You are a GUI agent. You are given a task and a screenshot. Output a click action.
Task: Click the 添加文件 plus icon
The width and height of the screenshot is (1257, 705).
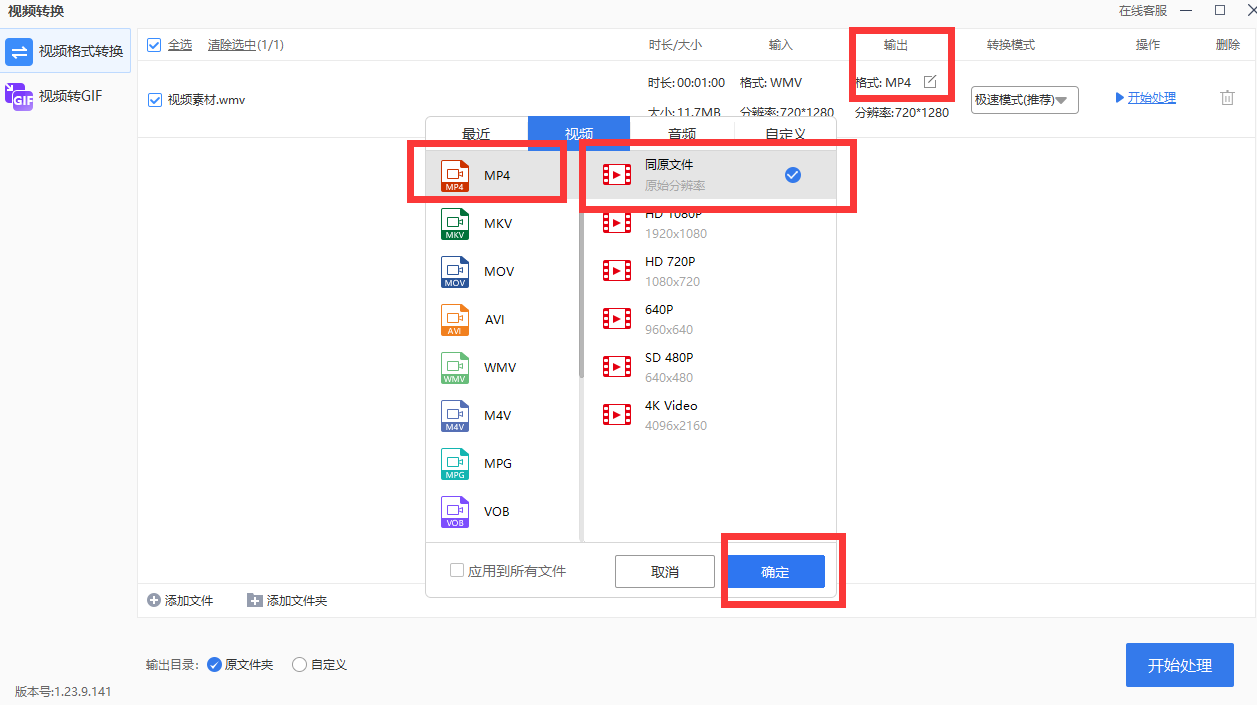tap(153, 600)
